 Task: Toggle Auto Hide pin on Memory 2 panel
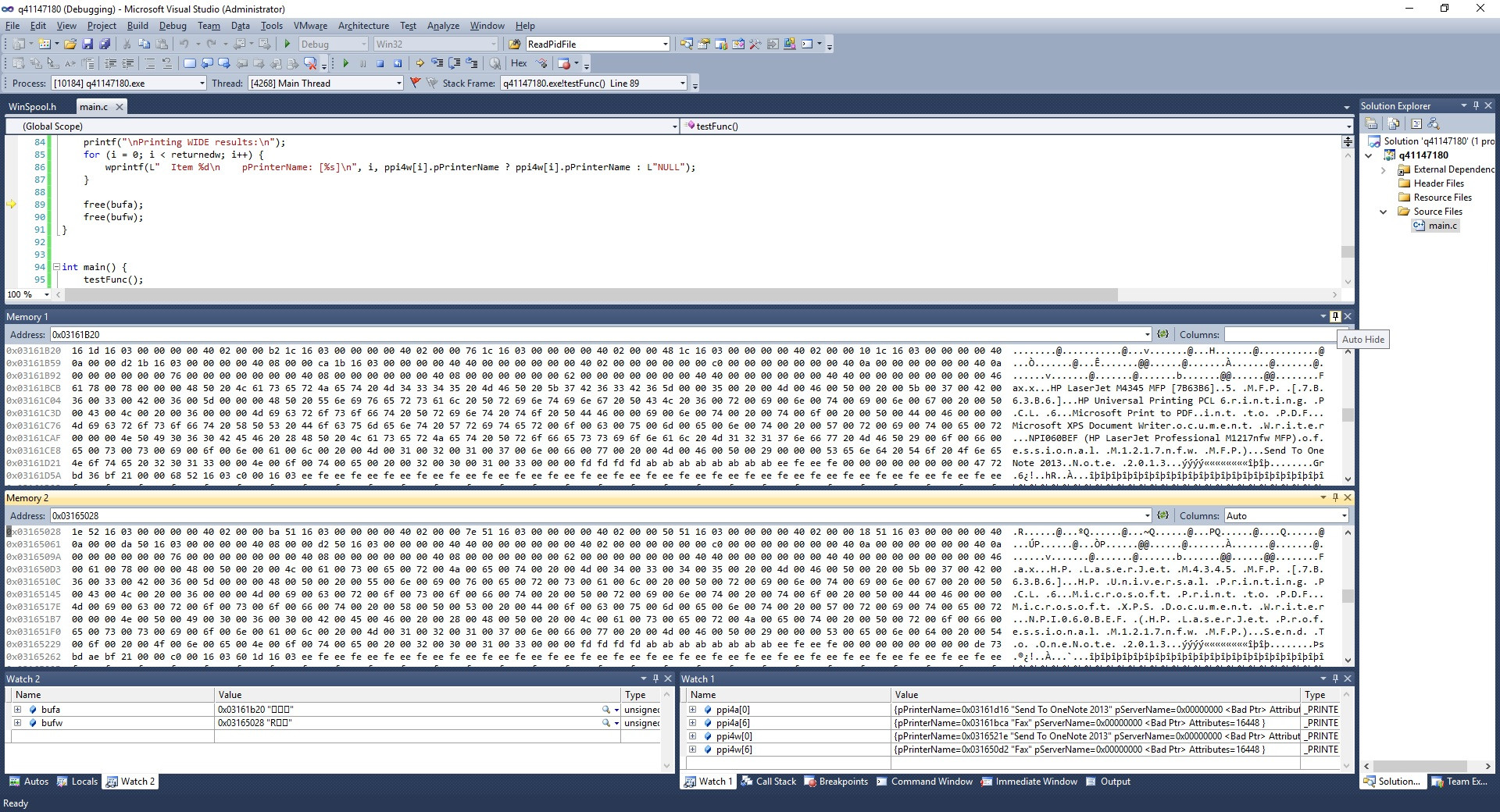point(1335,497)
